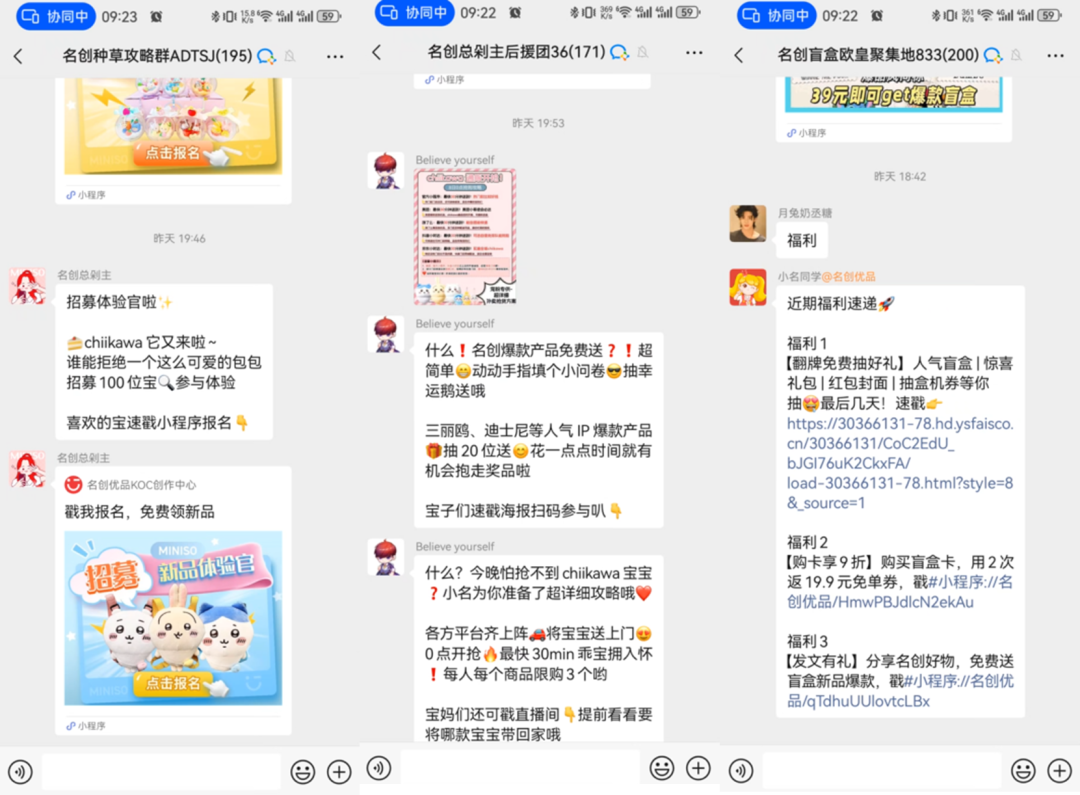Tap the 名创总剁主后援团 message input field
The height and width of the screenshot is (795, 1080).
[x=520, y=767]
